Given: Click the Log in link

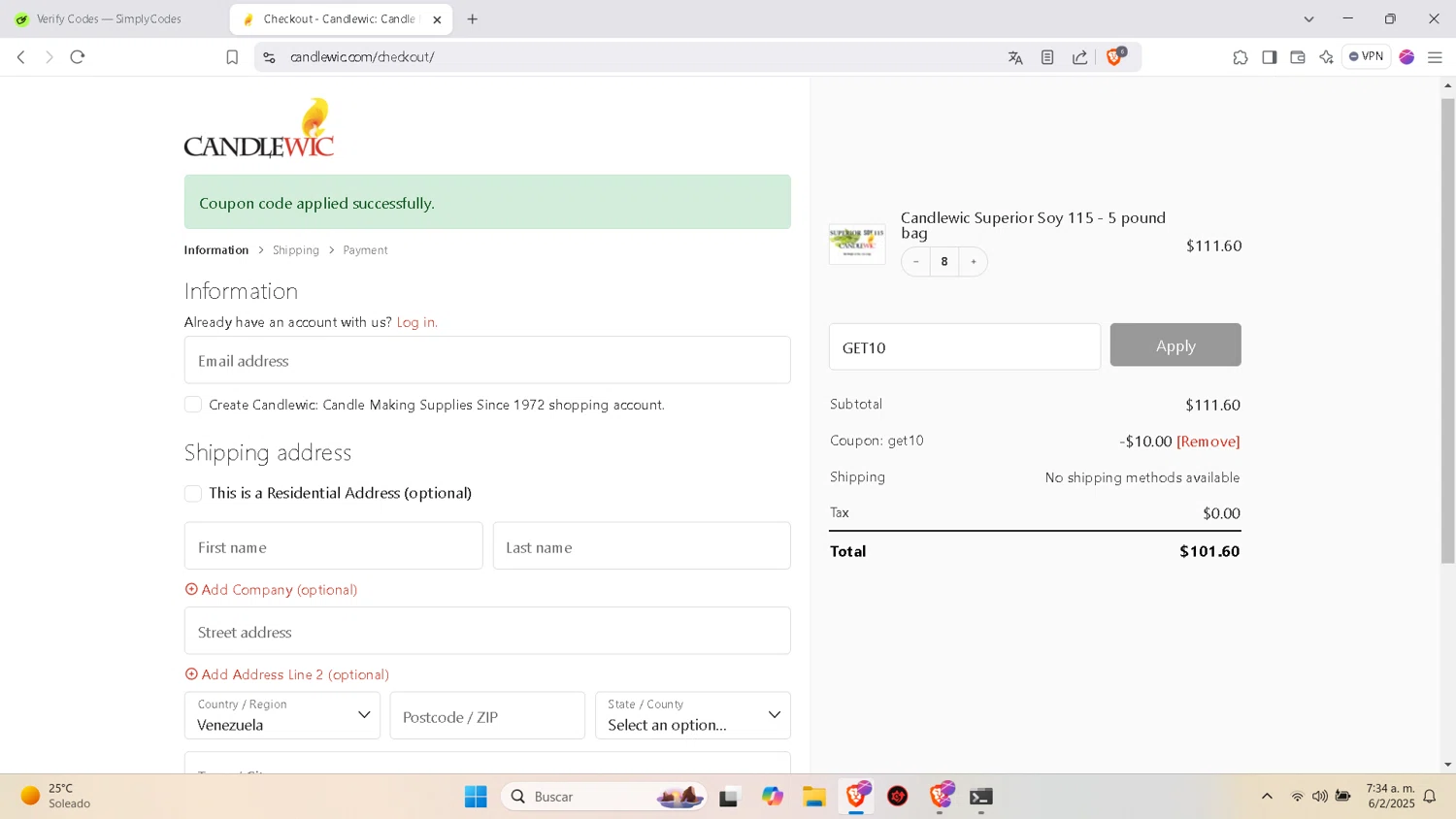Looking at the screenshot, I should click(x=416, y=322).
